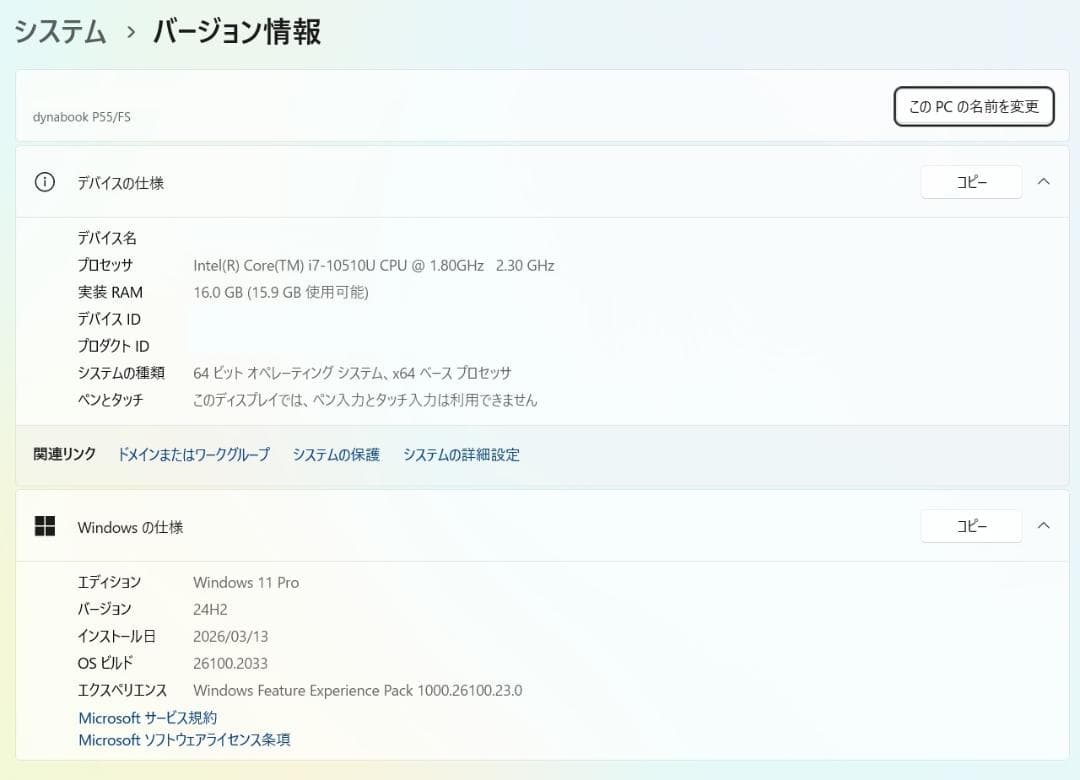Click the info icon beside デバイスの仕様
The height and width of the screenshot is (780, 1080).
(x=45, y=182)
